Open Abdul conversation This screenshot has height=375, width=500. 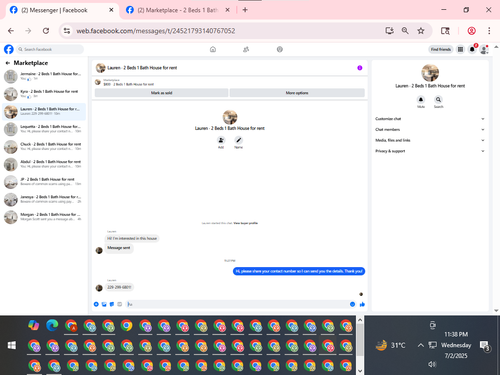click(44, 164)
